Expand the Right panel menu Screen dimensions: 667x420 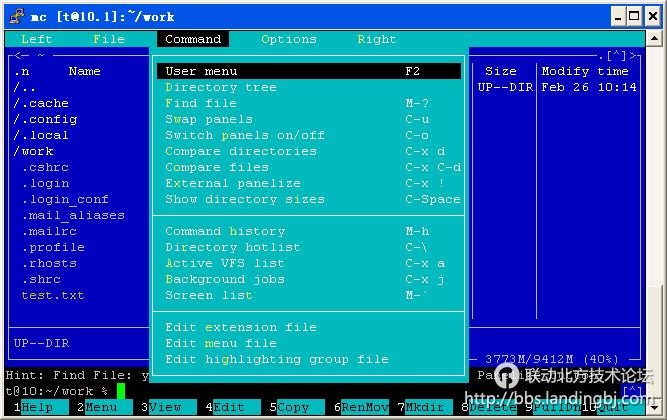point(376,39)
